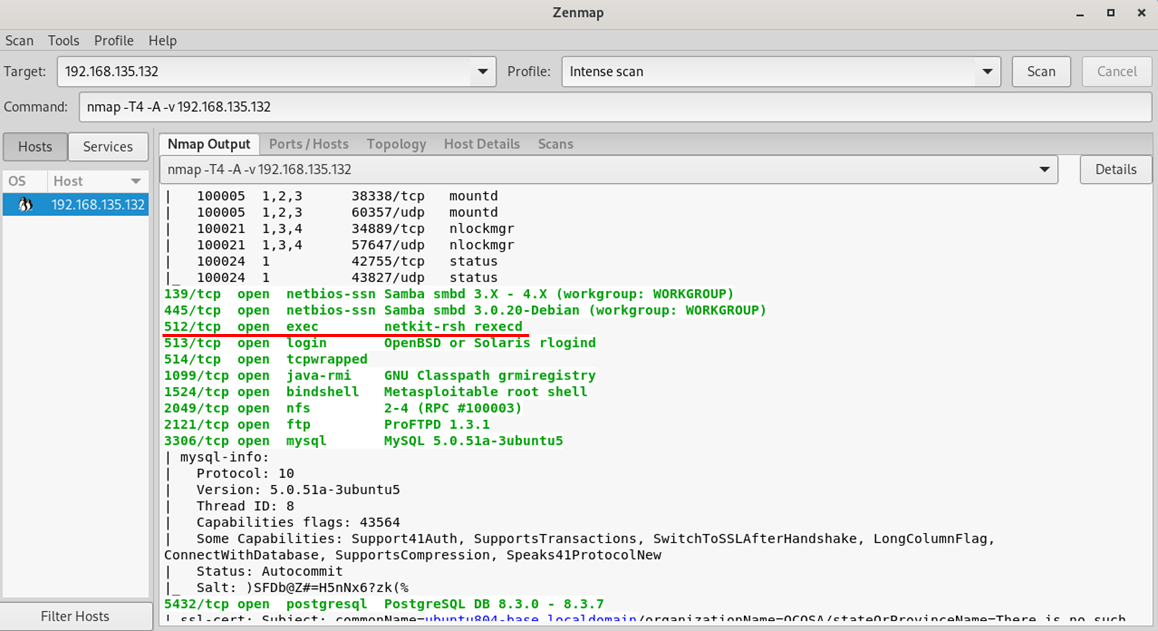Screen dimensions: 1158x631
Task: Click the 139/tcp netbios-ssn line
Action: [x=449, y=294]
